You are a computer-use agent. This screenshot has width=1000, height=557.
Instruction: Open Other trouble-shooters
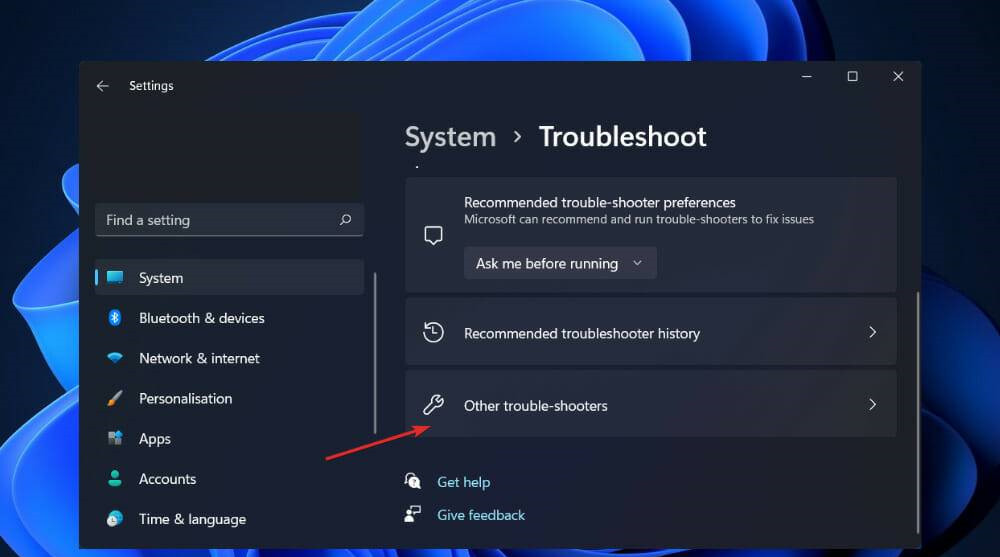[651, 405]
